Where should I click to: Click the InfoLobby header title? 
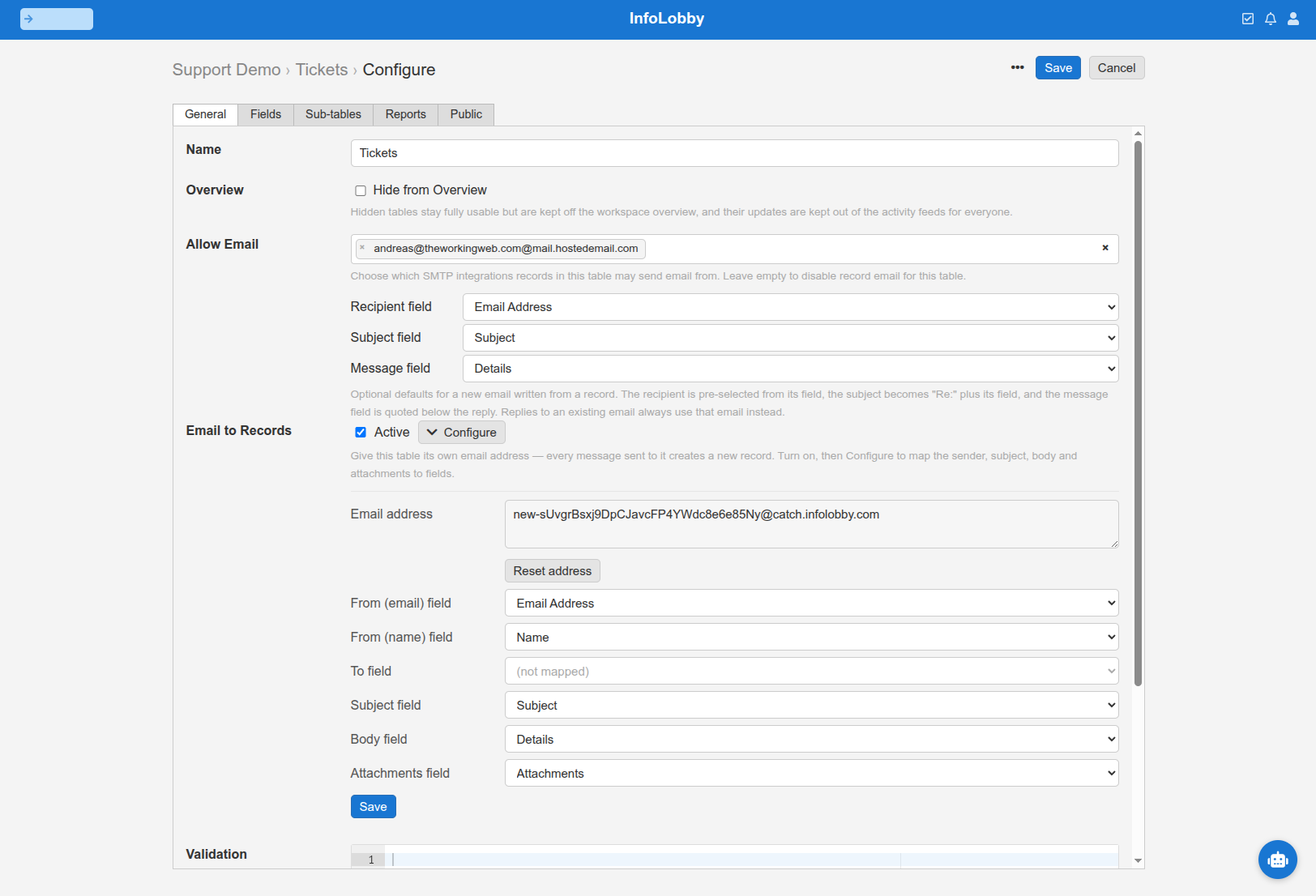[667, 19]
